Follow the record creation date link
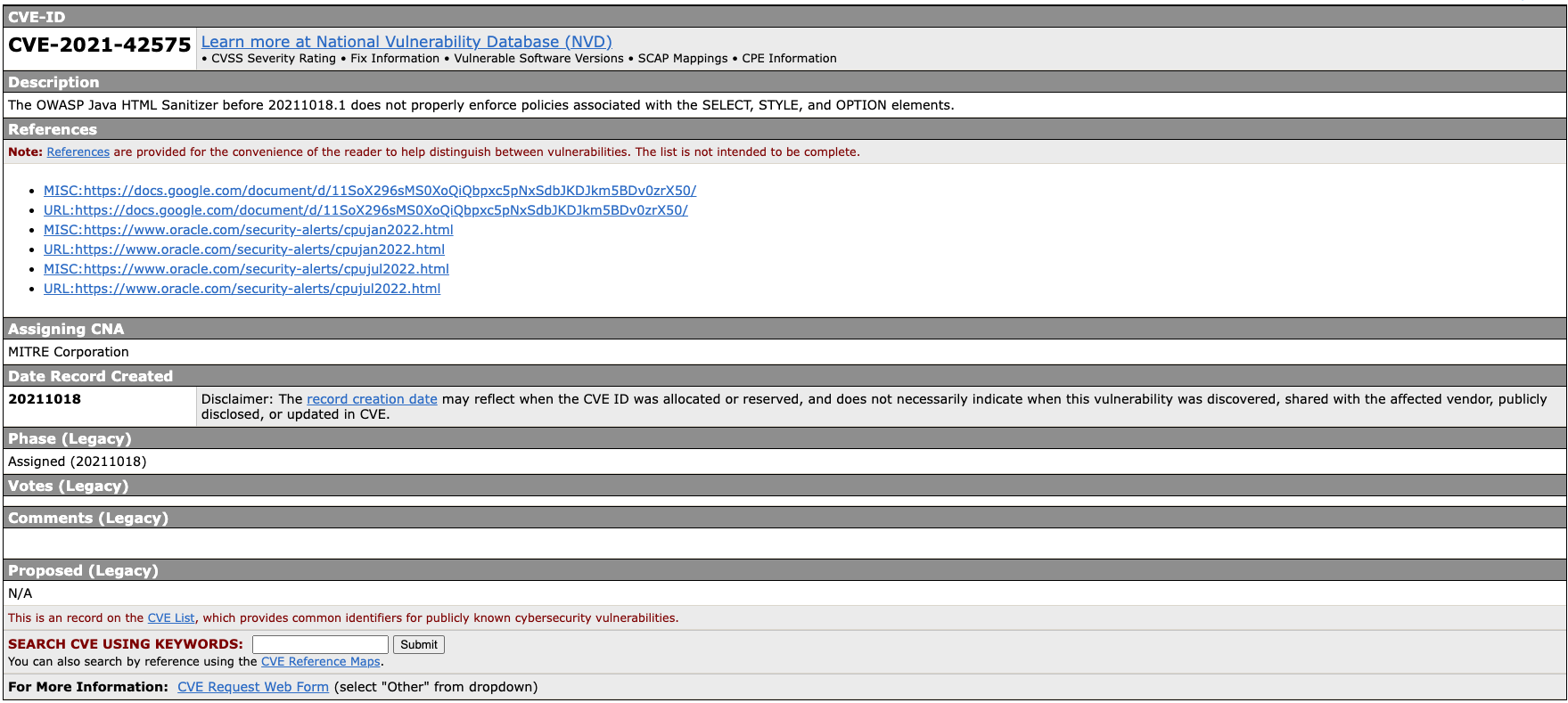The image size is (1568, 703). (x=372, y=399)
